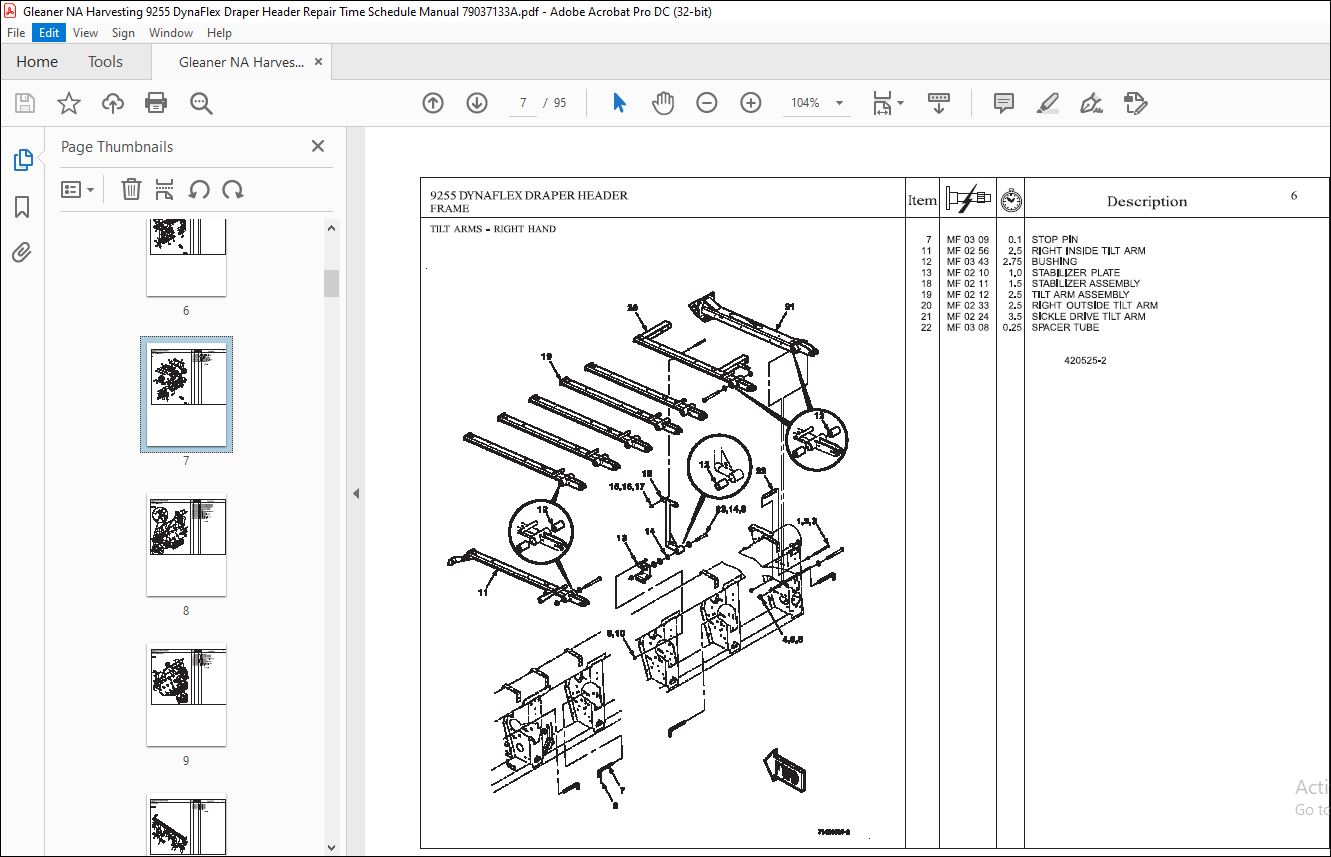
Task: Zoom in with the plus icon
Action: tap(751, 103)
